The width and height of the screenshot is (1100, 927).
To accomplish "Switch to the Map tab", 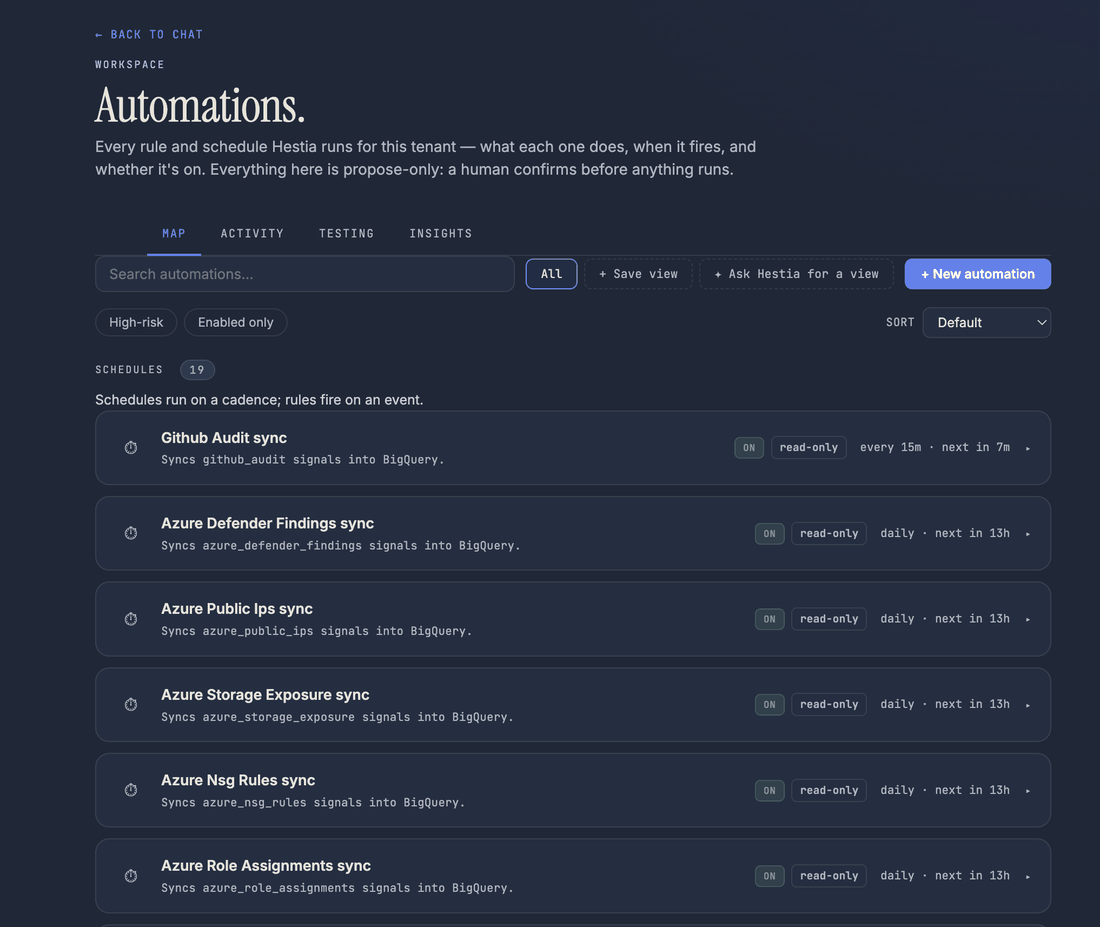I will coord(174,234).
